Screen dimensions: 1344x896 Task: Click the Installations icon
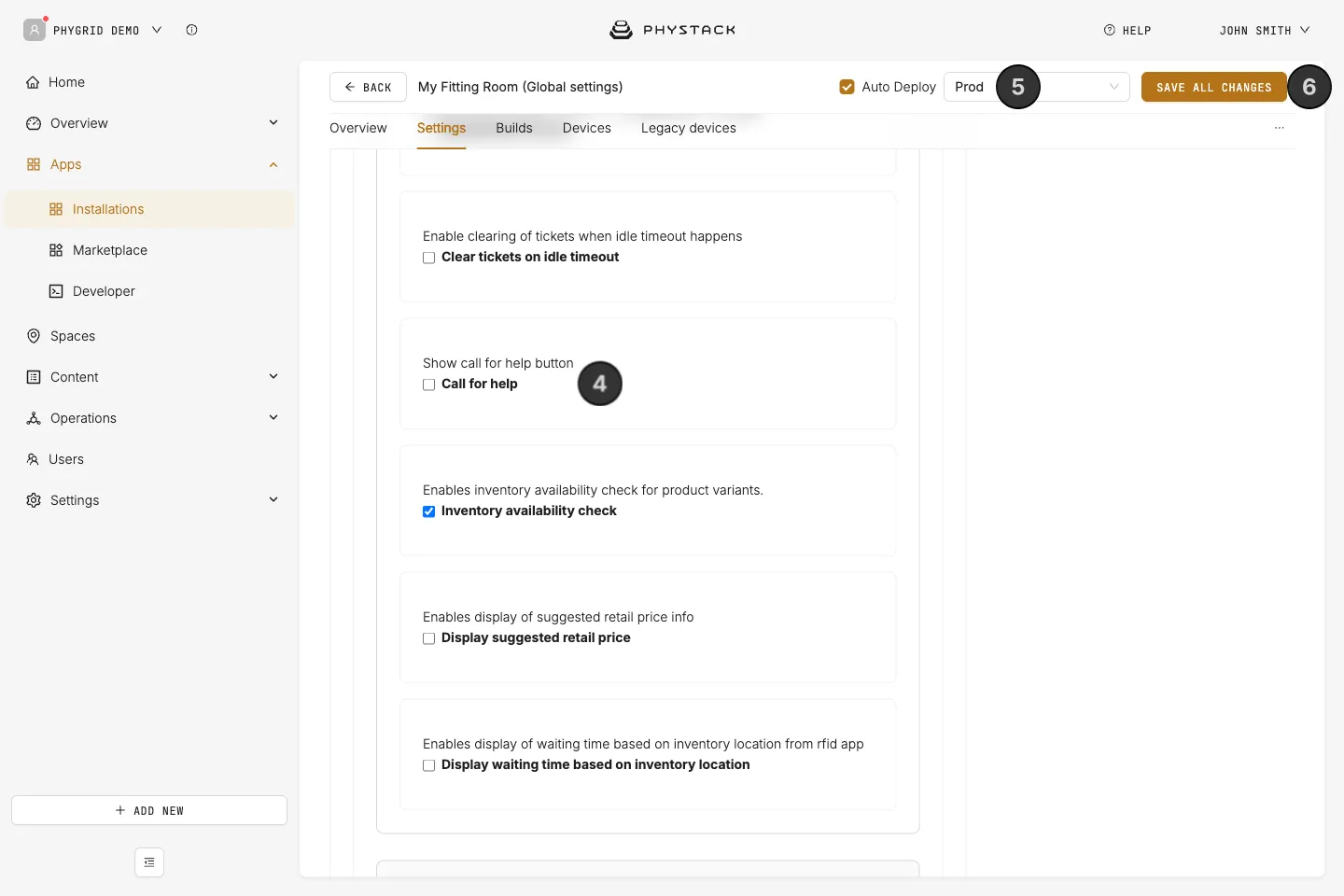(56, 209)
